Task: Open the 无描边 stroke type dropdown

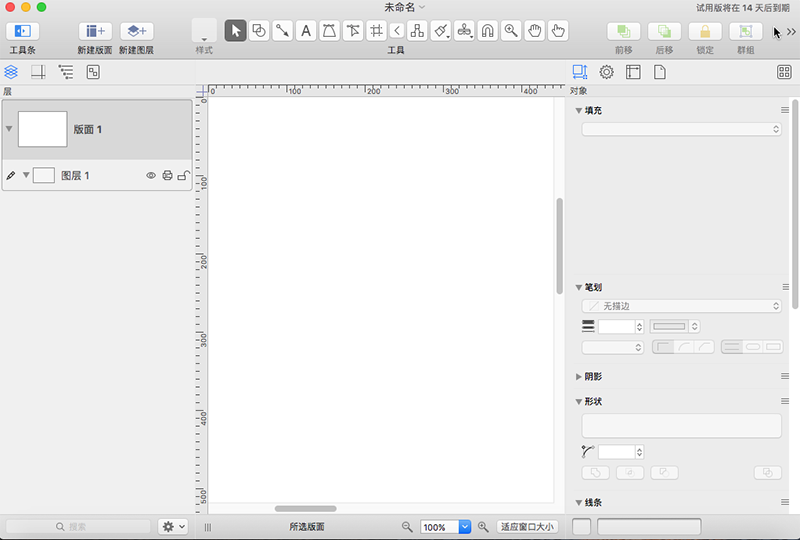Action: (x=681, y=306)
